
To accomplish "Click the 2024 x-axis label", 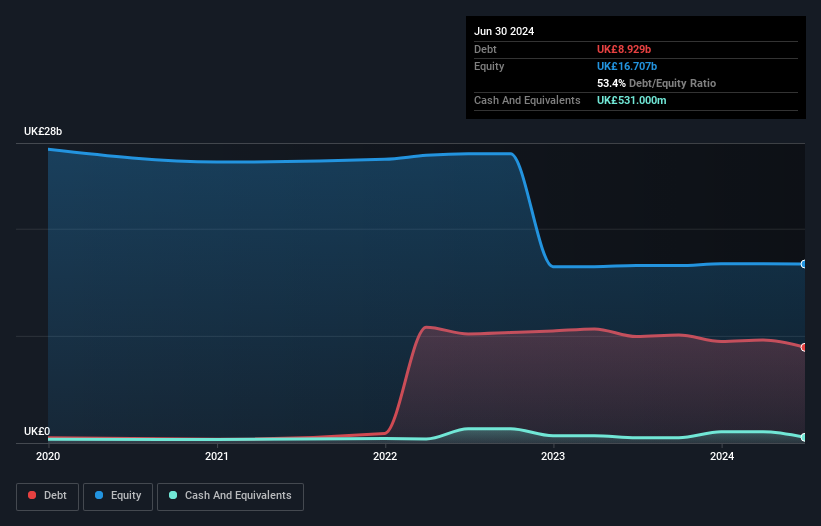I will point(722,456).
